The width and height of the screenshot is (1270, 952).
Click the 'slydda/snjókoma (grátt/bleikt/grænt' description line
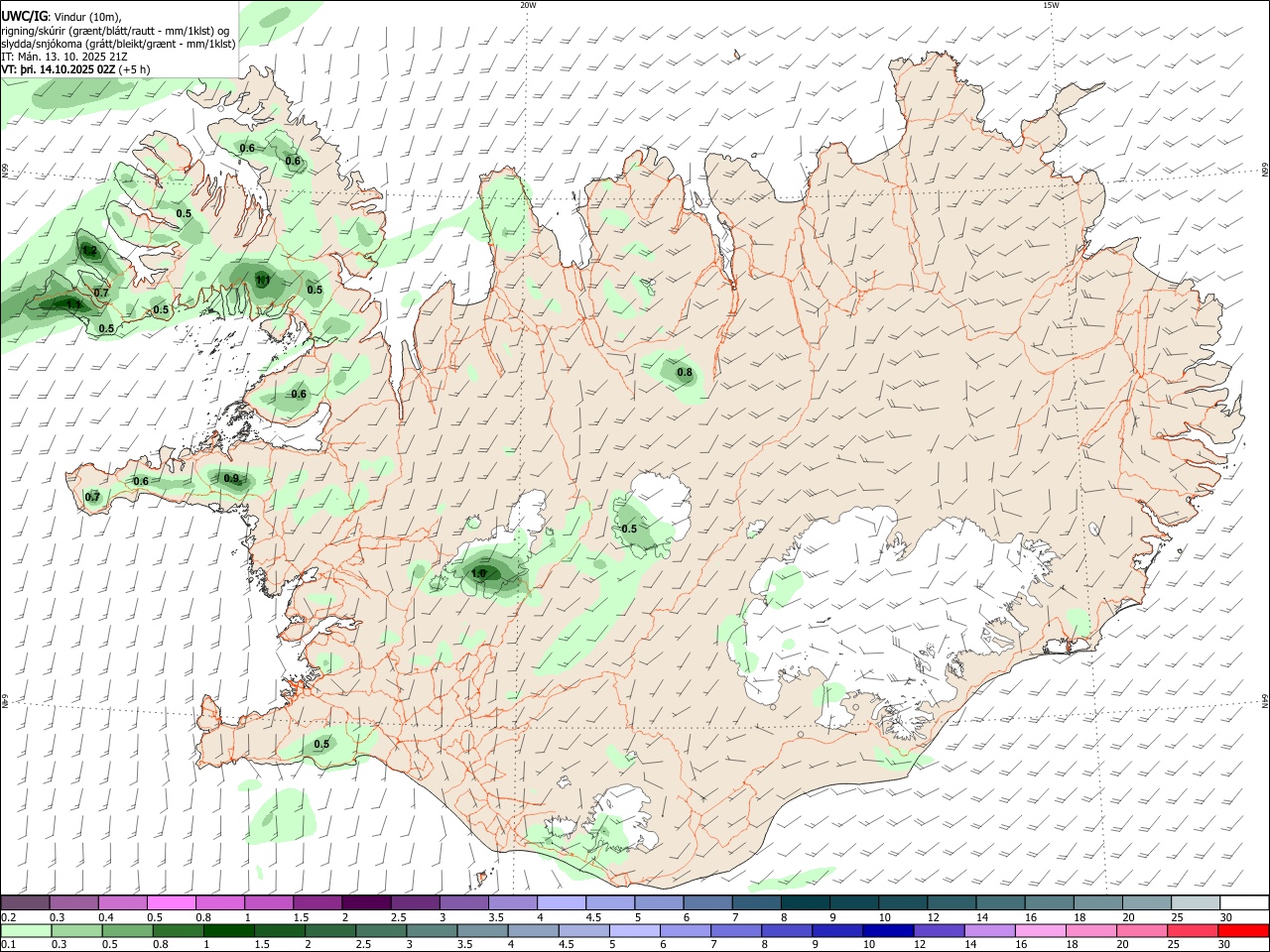click(x=118, y=44)
